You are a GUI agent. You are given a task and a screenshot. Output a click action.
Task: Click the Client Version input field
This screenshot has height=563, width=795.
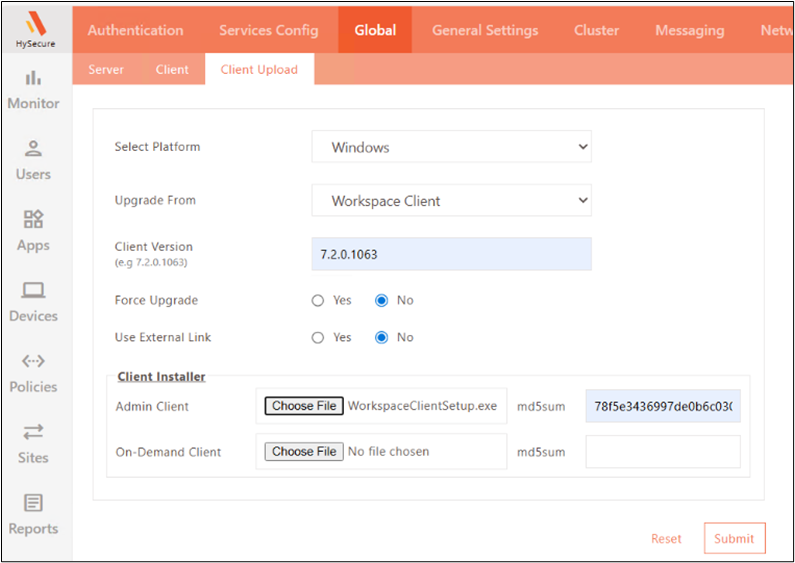click(x=451, y=254)
